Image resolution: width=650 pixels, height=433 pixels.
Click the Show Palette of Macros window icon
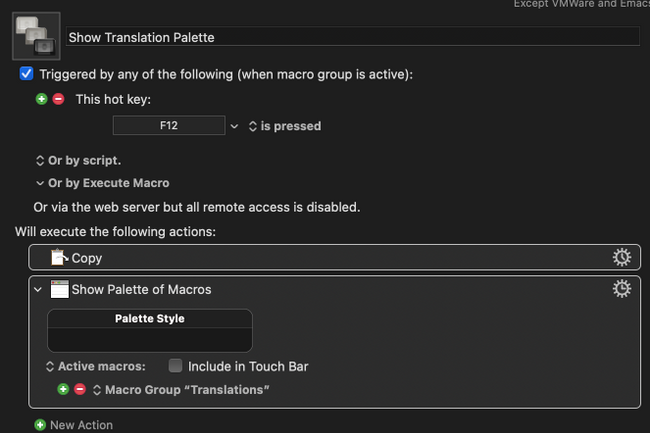pyautogui.click(x=60, y=290)
